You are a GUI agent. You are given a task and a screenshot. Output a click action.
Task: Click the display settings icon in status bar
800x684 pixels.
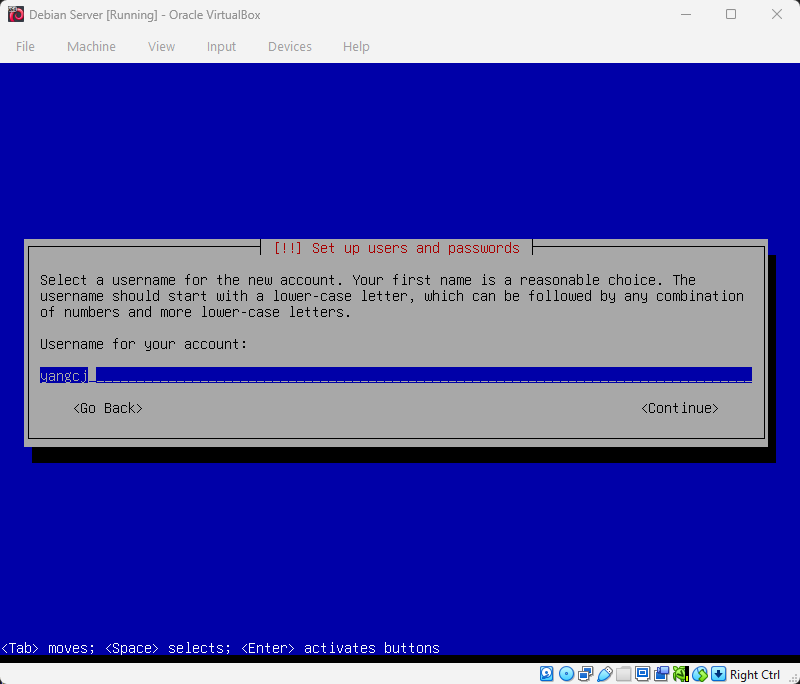643,673
